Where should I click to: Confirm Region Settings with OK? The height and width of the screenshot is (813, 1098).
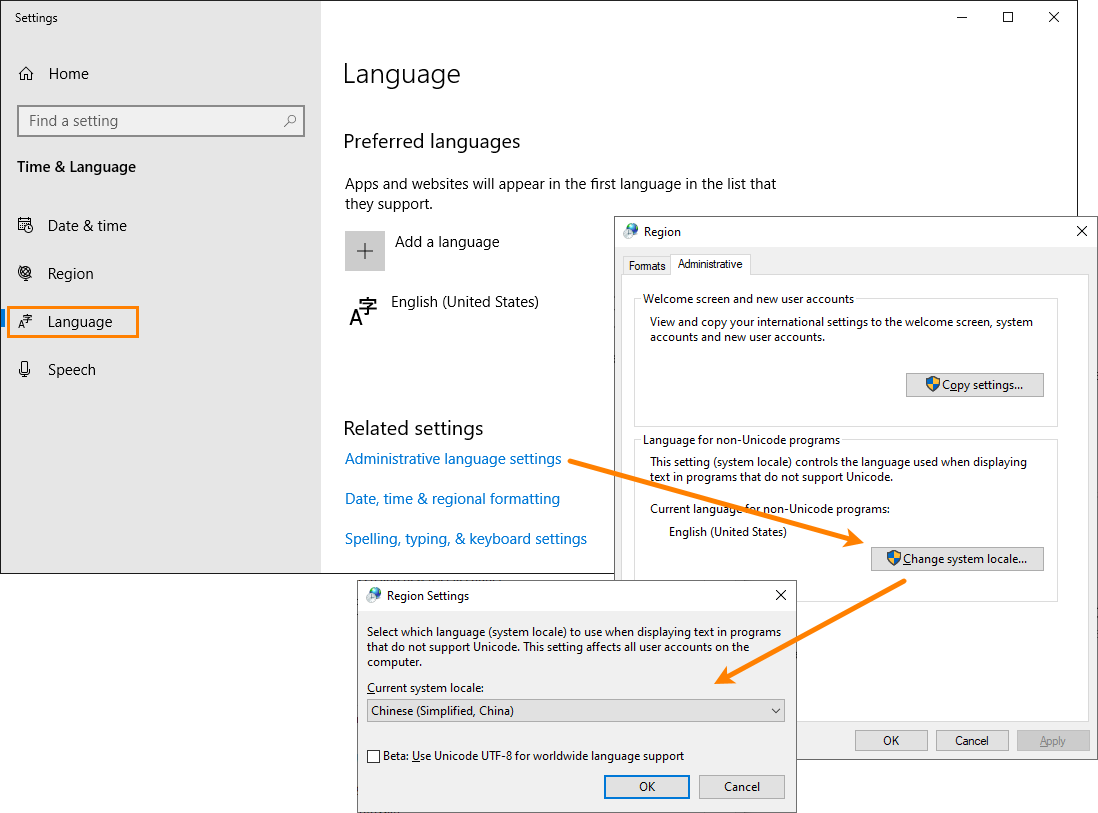pyautogui.click(x=646, y=786)
